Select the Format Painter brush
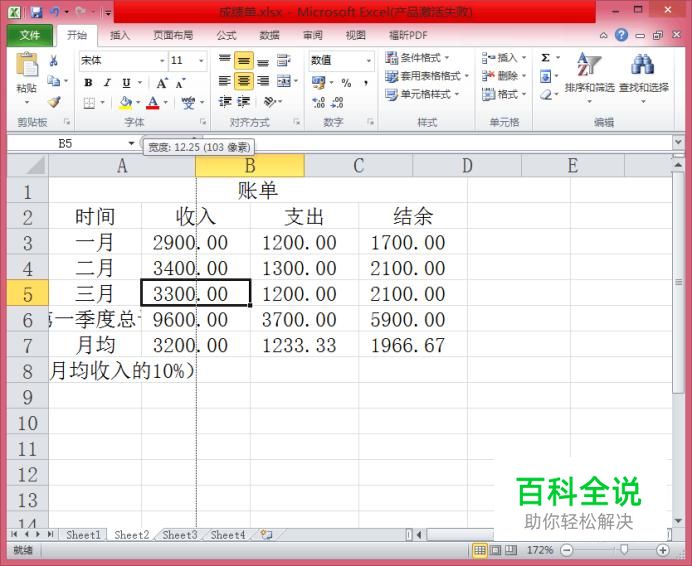Viewport: 692px width, 566px height. [x=54, y=102]
